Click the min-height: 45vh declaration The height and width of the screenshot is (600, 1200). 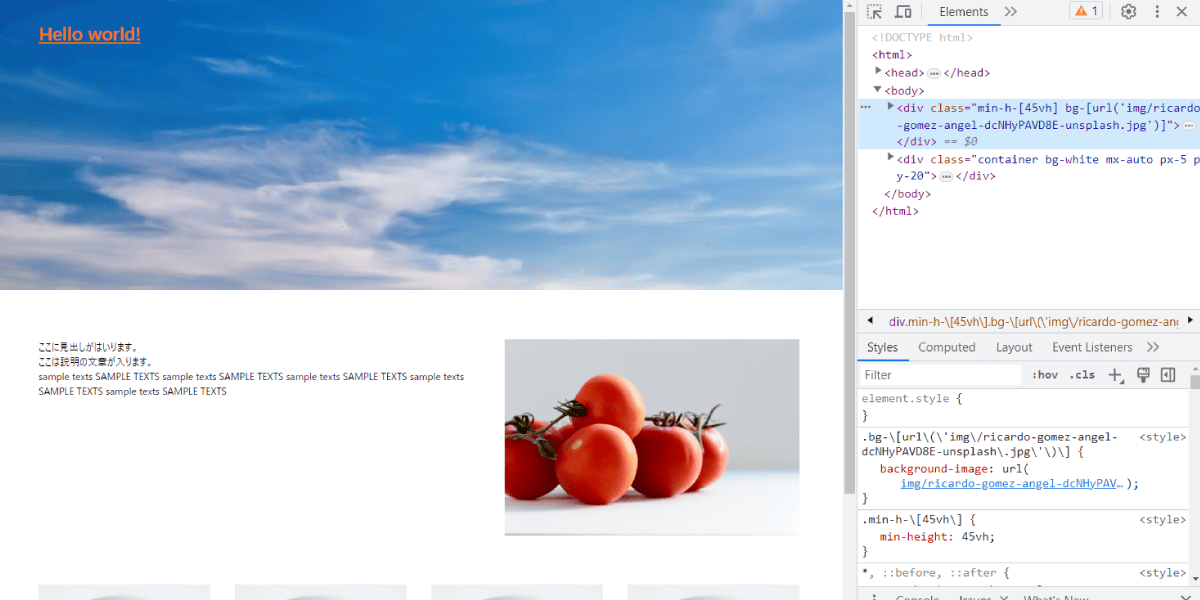937,537
